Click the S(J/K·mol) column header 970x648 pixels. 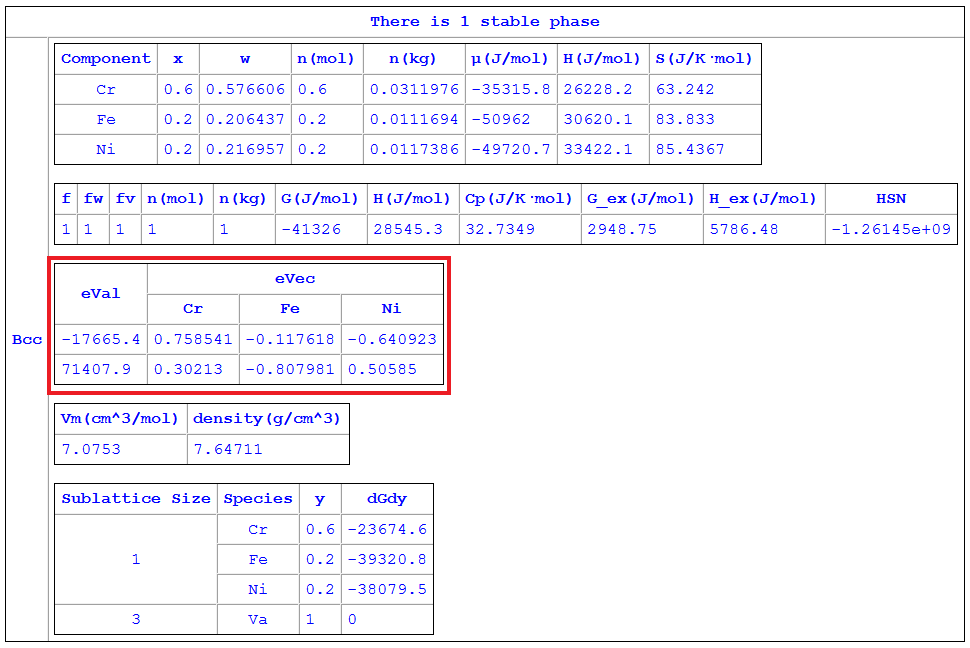pos(704,59)
